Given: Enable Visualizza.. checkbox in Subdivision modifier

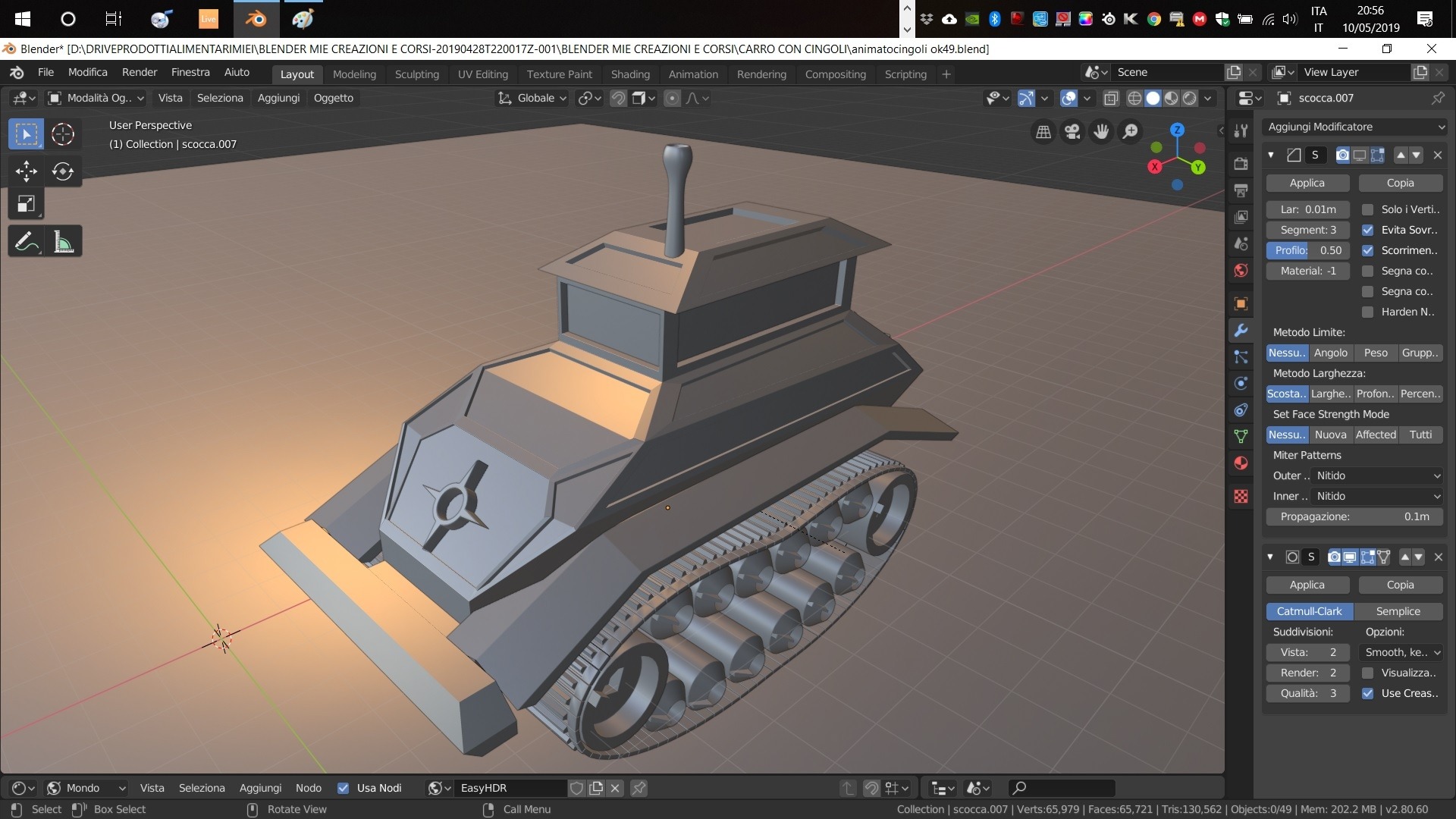Looking at the screenshot, I should pos(1367,673).
